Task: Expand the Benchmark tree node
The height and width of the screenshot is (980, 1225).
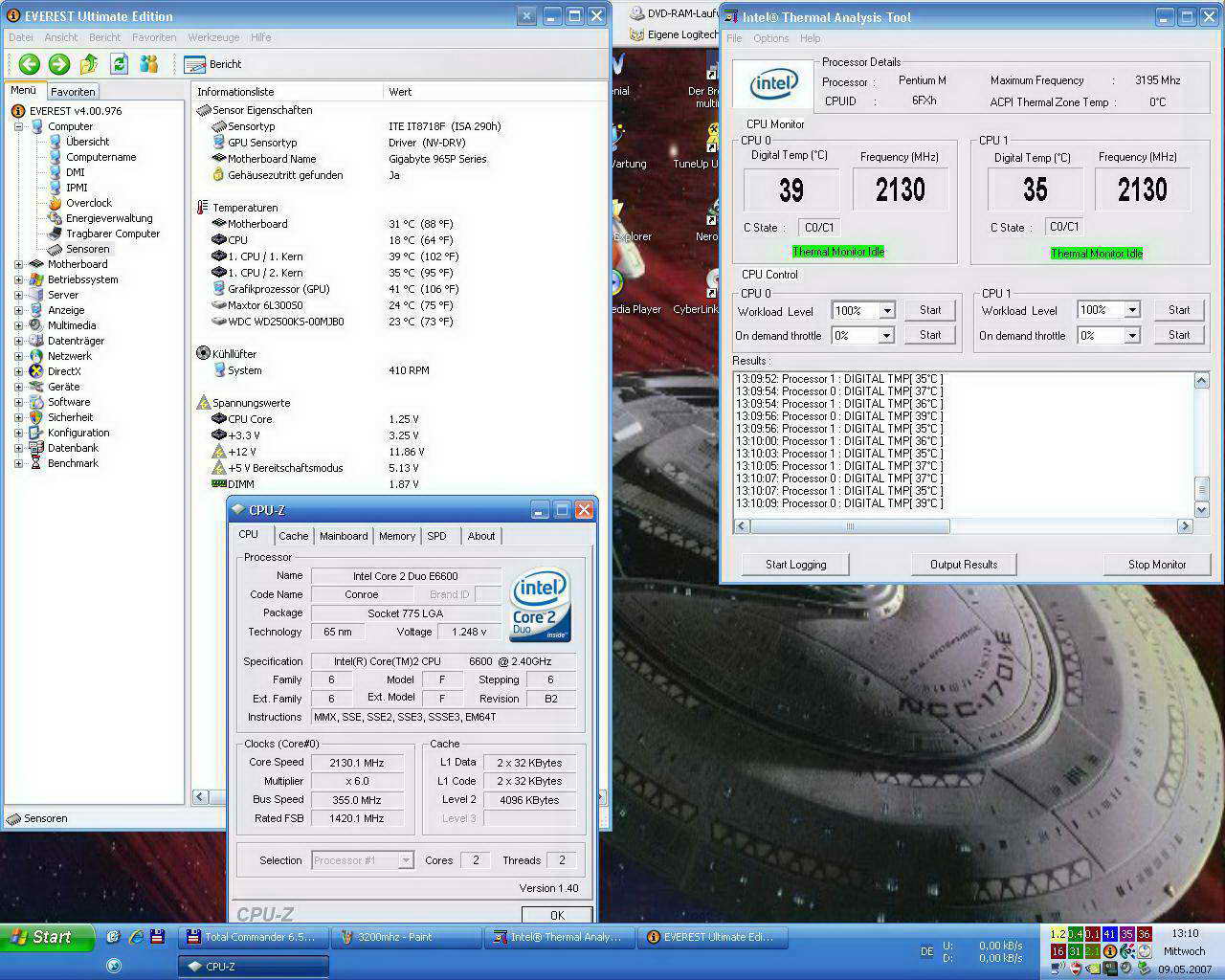Action: point(18,463)
